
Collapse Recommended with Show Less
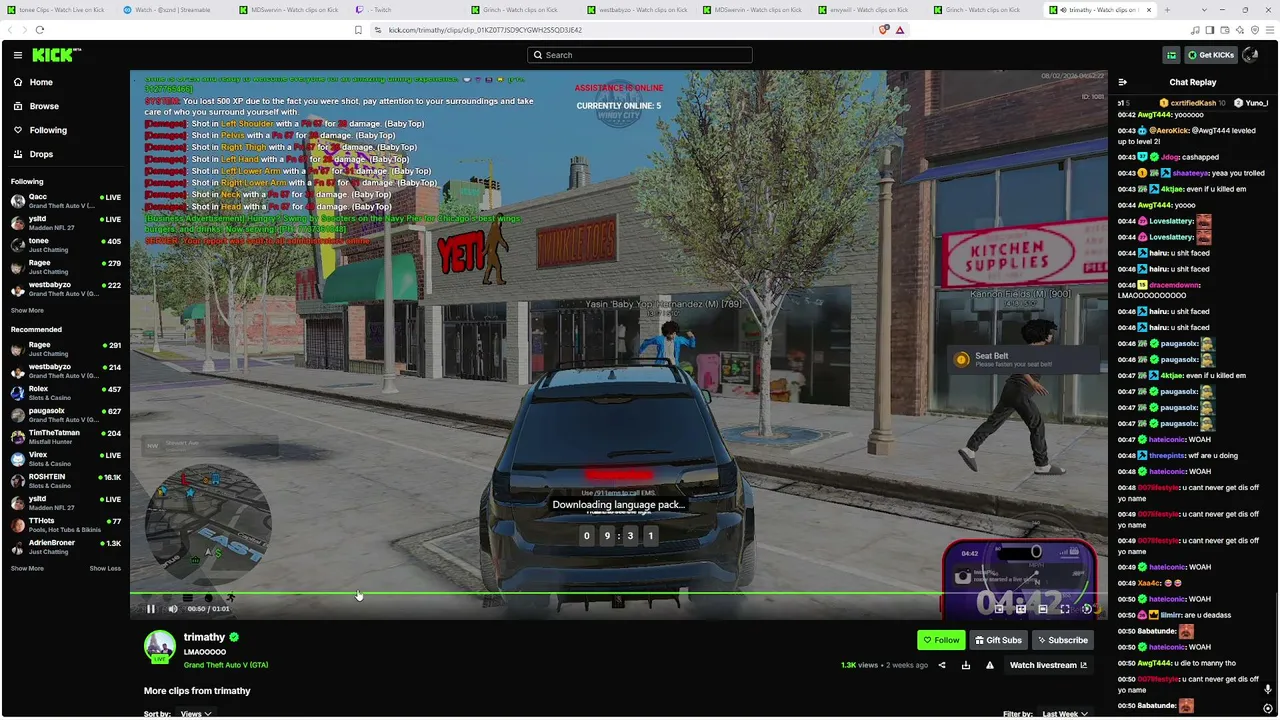[105, 568]
